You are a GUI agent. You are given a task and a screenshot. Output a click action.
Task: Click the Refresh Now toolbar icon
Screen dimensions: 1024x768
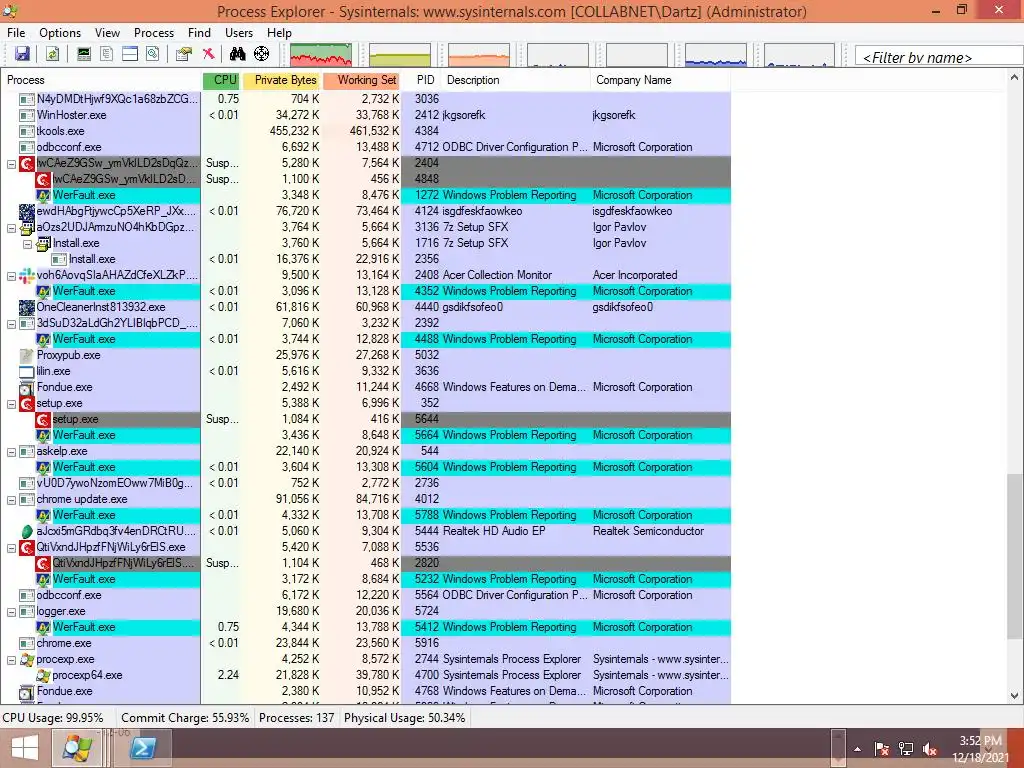(x=52, y=54)
